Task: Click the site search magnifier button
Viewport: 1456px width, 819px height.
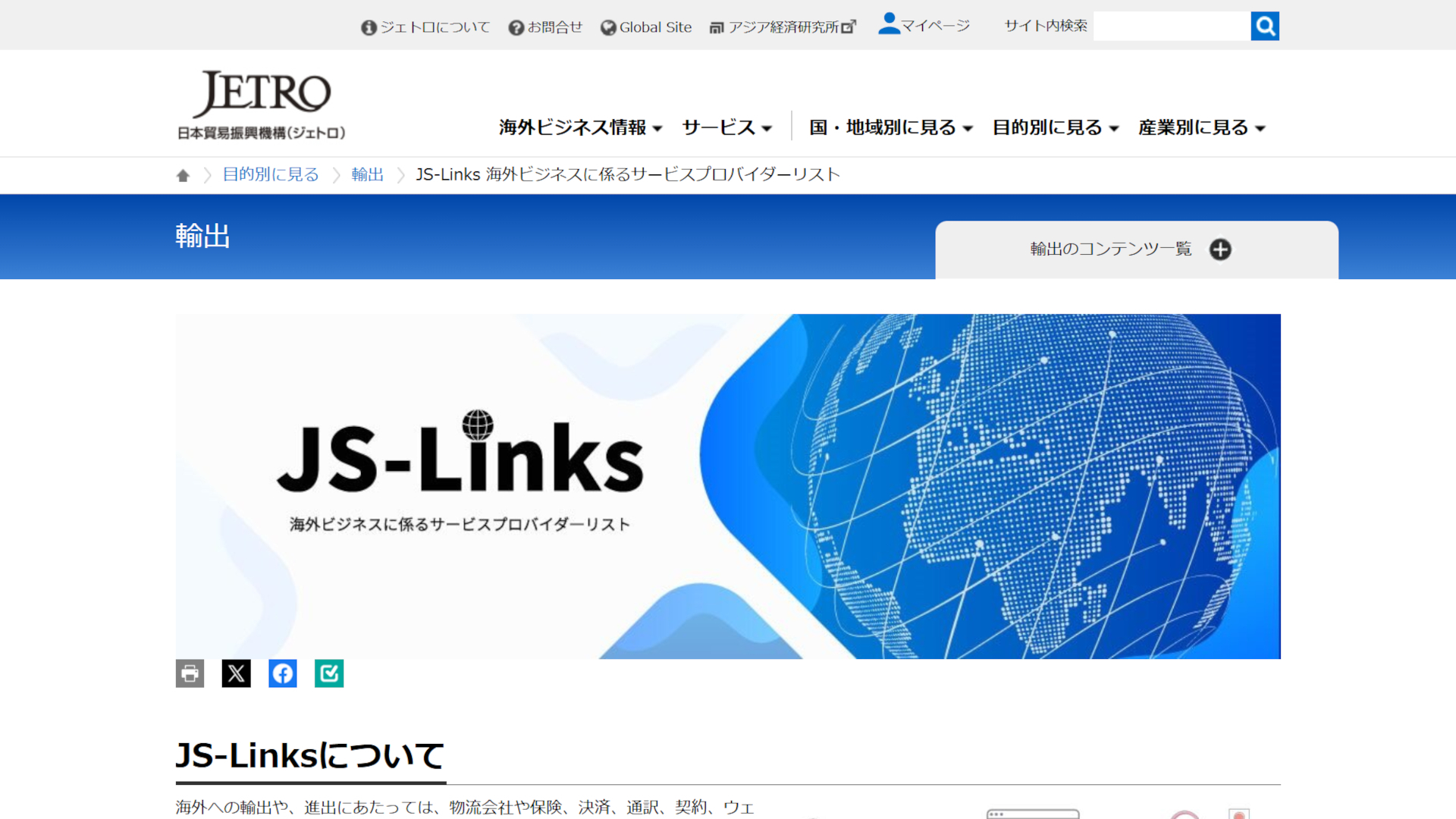Action: pyautogui.click(x=1264, y=27)
